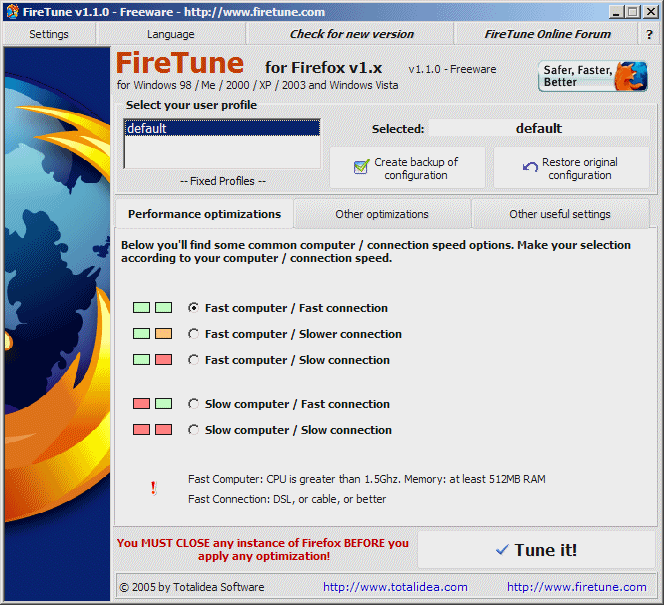
Task: Open the Language menu
Action: pos(171,34)
